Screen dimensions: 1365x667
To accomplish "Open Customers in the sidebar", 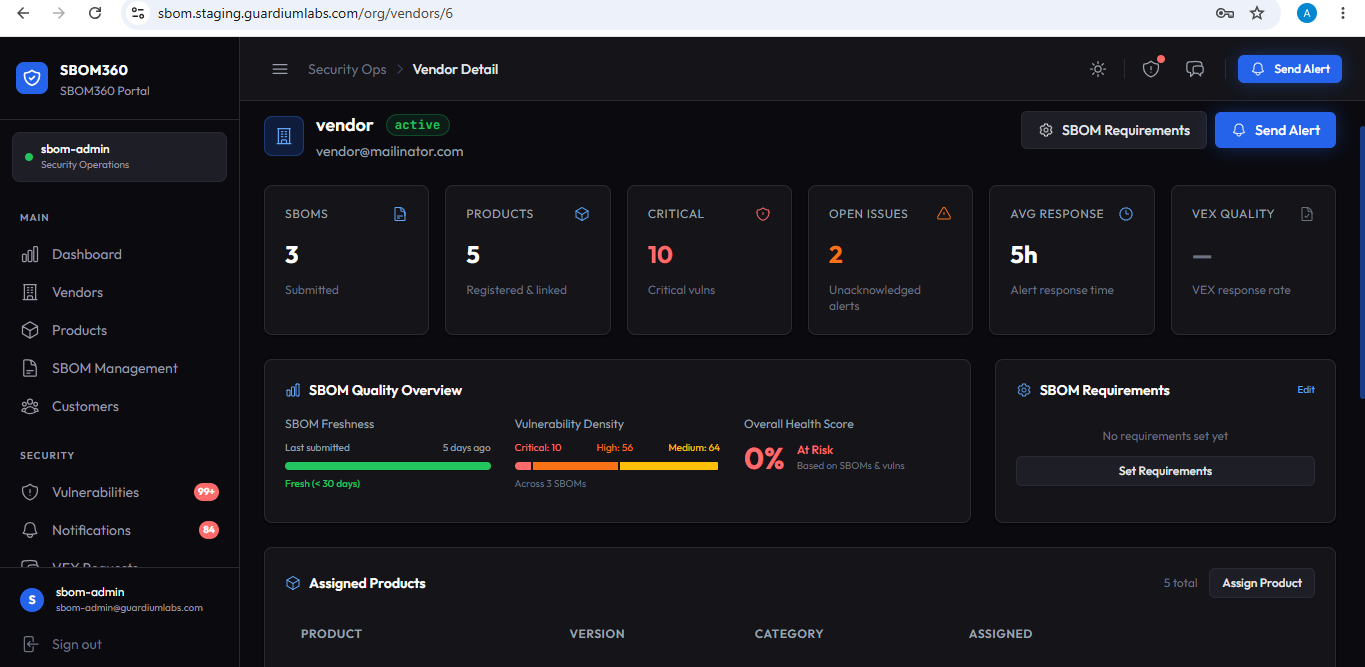I will pyautogui.click(x=119, y=407).
